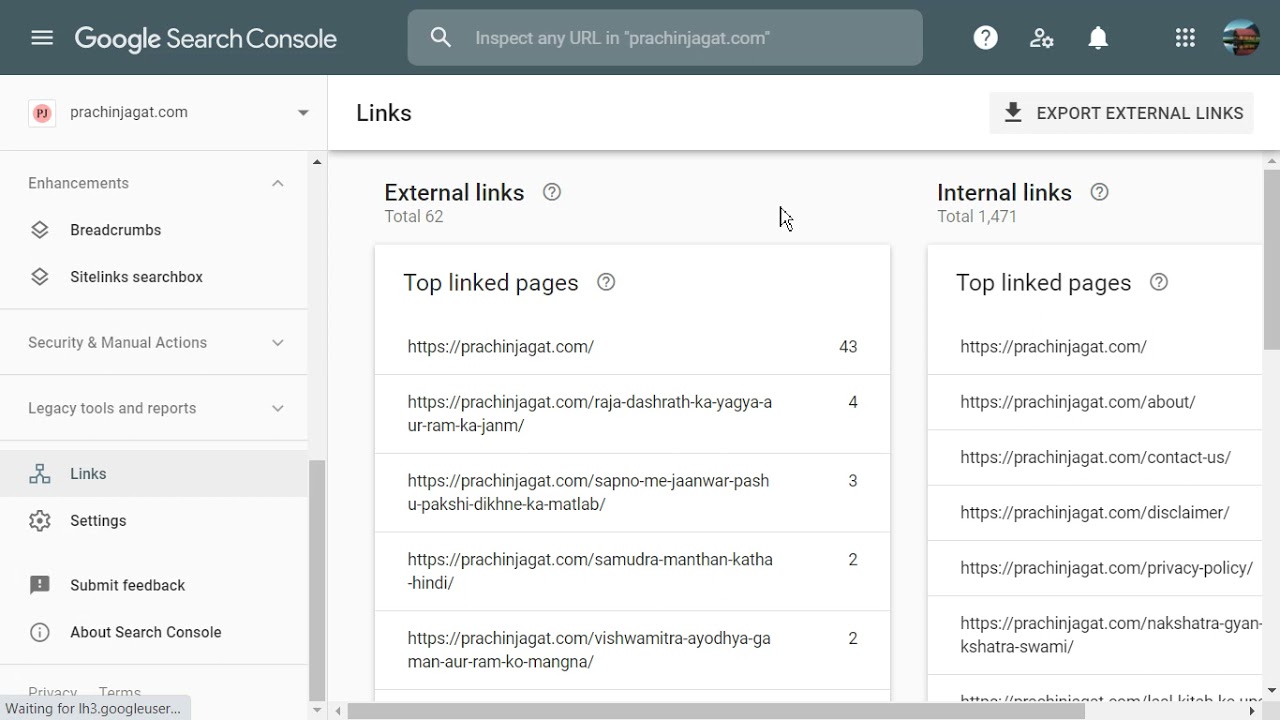Open external row https://prachinjagat.com/ with 43 links
The height and width of the screenshot is (720, 1280).
(632, 347)
